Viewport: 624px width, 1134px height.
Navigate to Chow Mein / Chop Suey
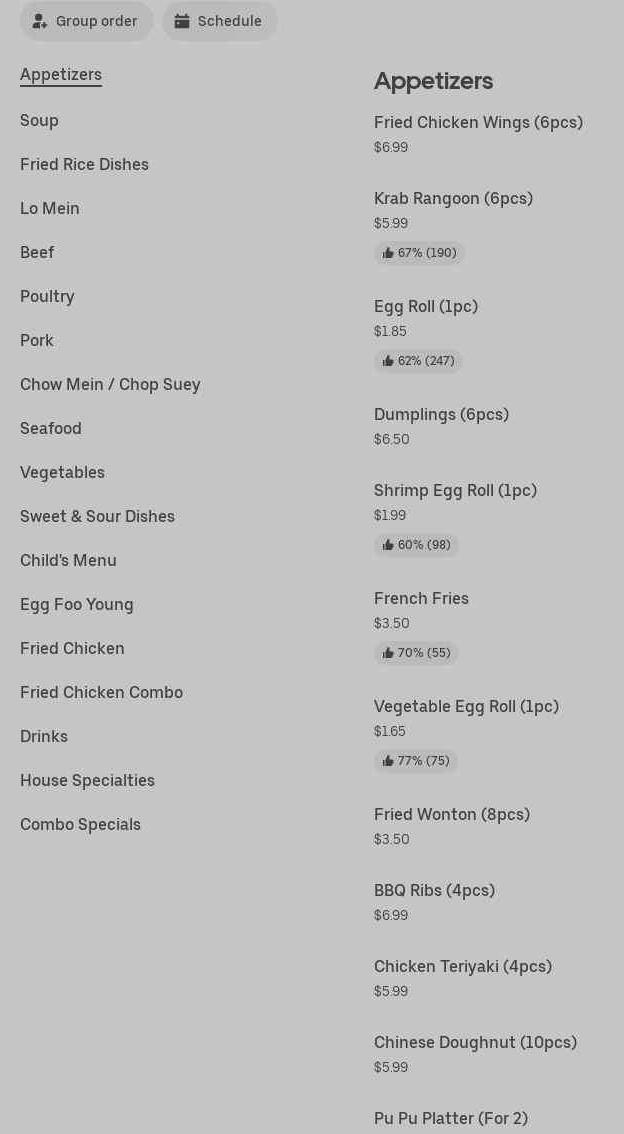pos(110,384)
